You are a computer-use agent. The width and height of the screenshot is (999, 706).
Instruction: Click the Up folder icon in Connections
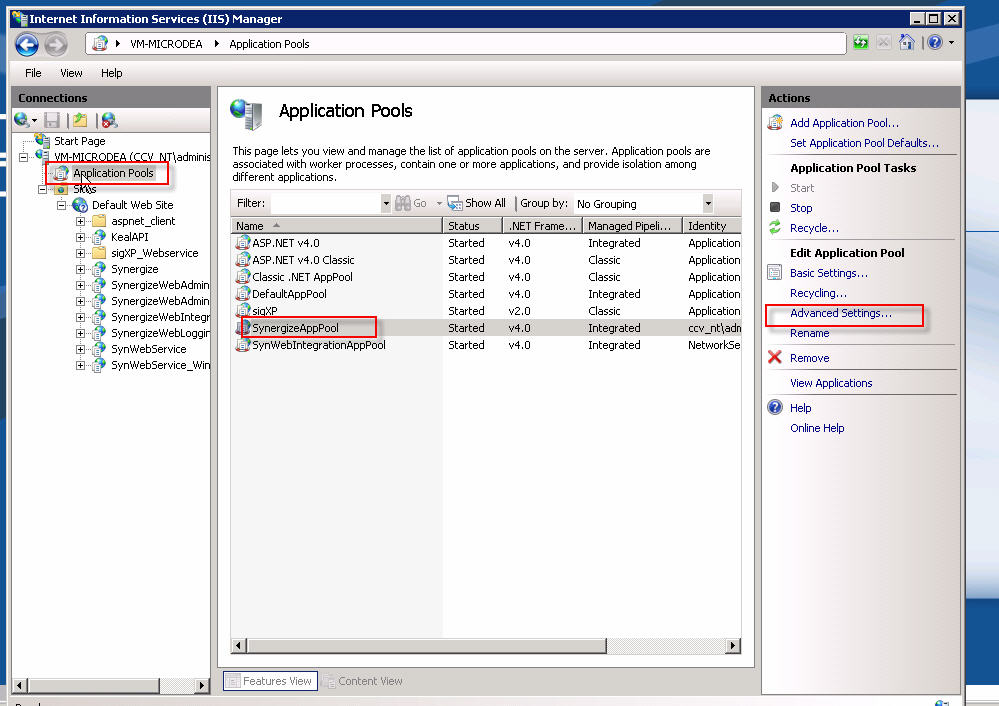click(80, 120)
